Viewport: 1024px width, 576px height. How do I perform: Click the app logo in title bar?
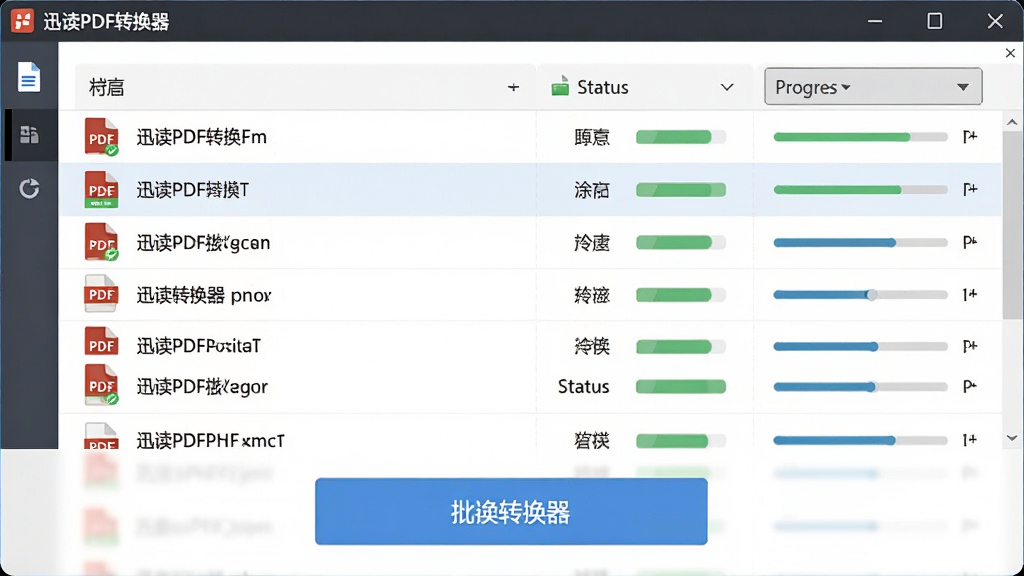pyautogui.click(x=22, y=21)
